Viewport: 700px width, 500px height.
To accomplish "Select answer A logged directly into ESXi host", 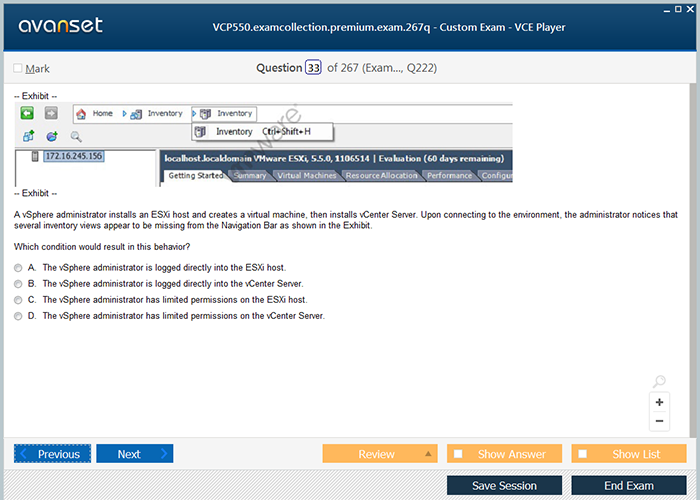I will pos(18,268).
